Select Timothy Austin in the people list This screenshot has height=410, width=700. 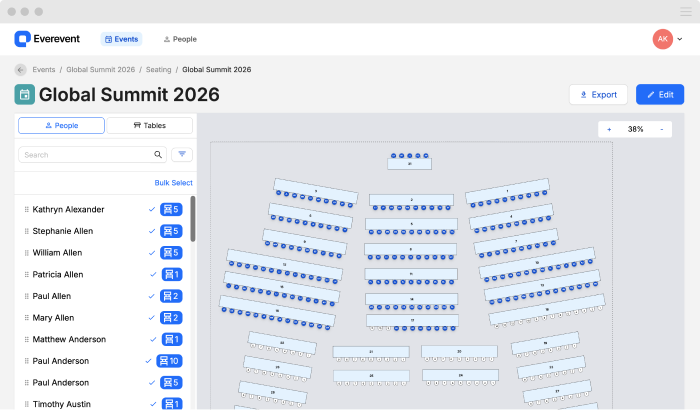(62, 404)
